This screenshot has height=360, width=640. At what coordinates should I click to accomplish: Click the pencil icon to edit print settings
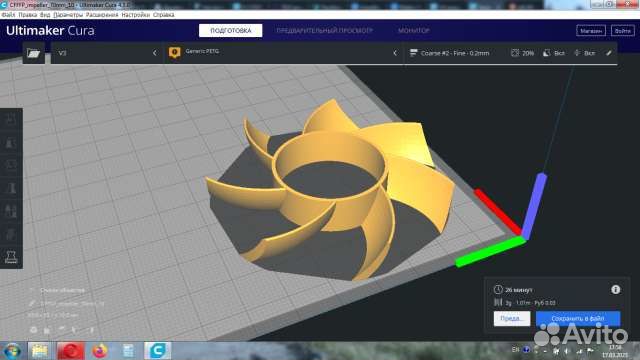click(609, 53)
